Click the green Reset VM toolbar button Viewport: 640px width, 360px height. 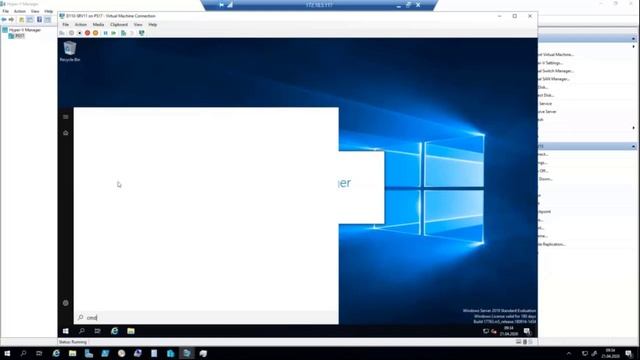(x=113, y=33)
